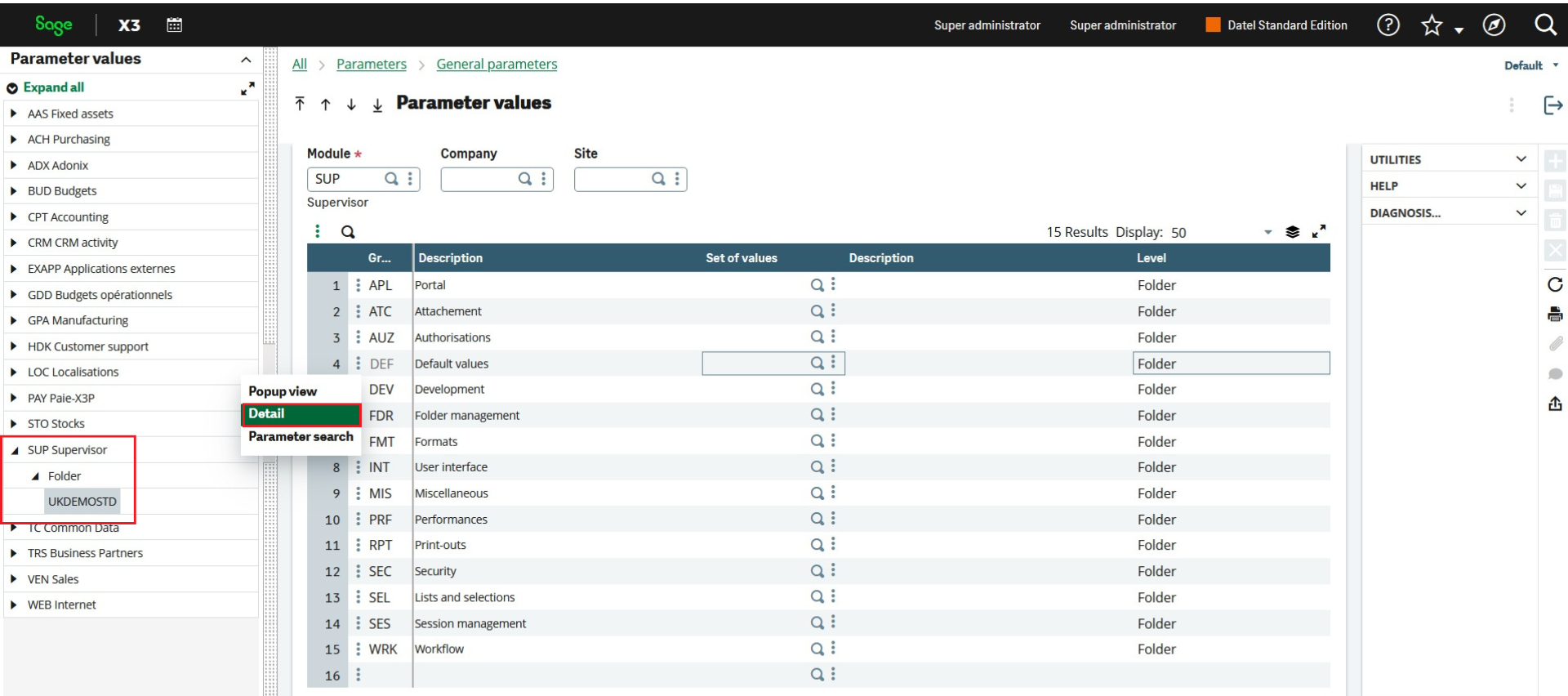The image size is (1568, 696).
Task: Open General parameters breadcrumb link
Action: pos(497,65)
